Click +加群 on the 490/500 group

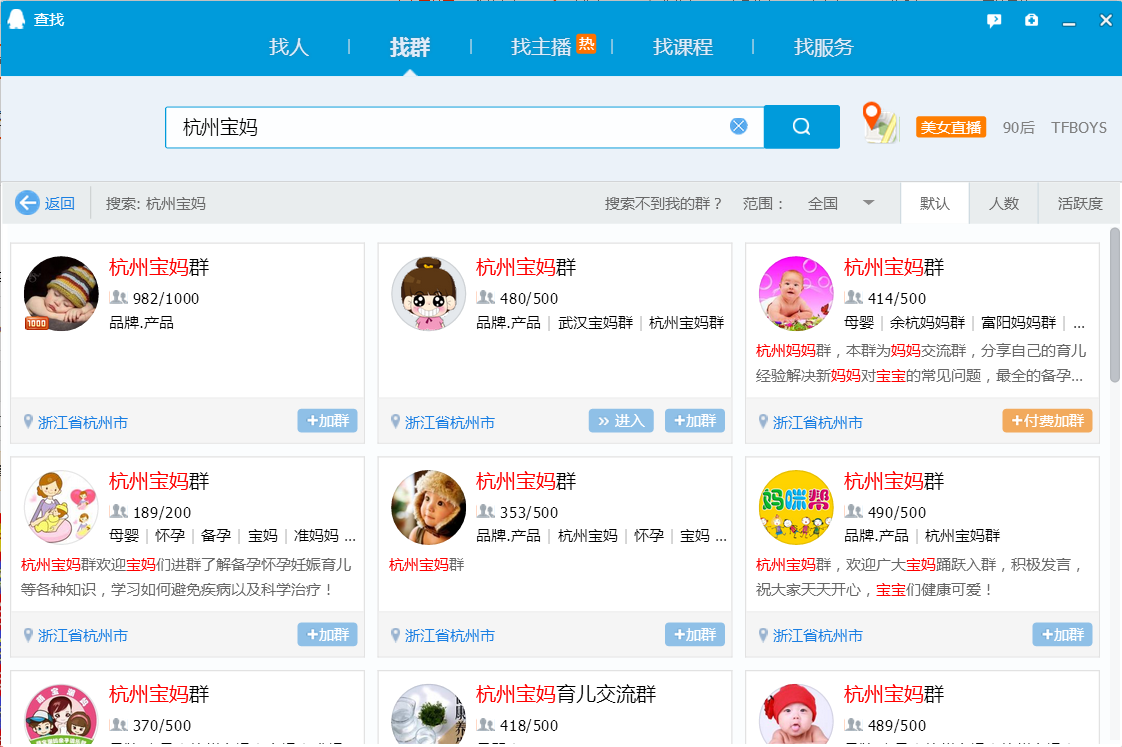(x=1062, y=635)
